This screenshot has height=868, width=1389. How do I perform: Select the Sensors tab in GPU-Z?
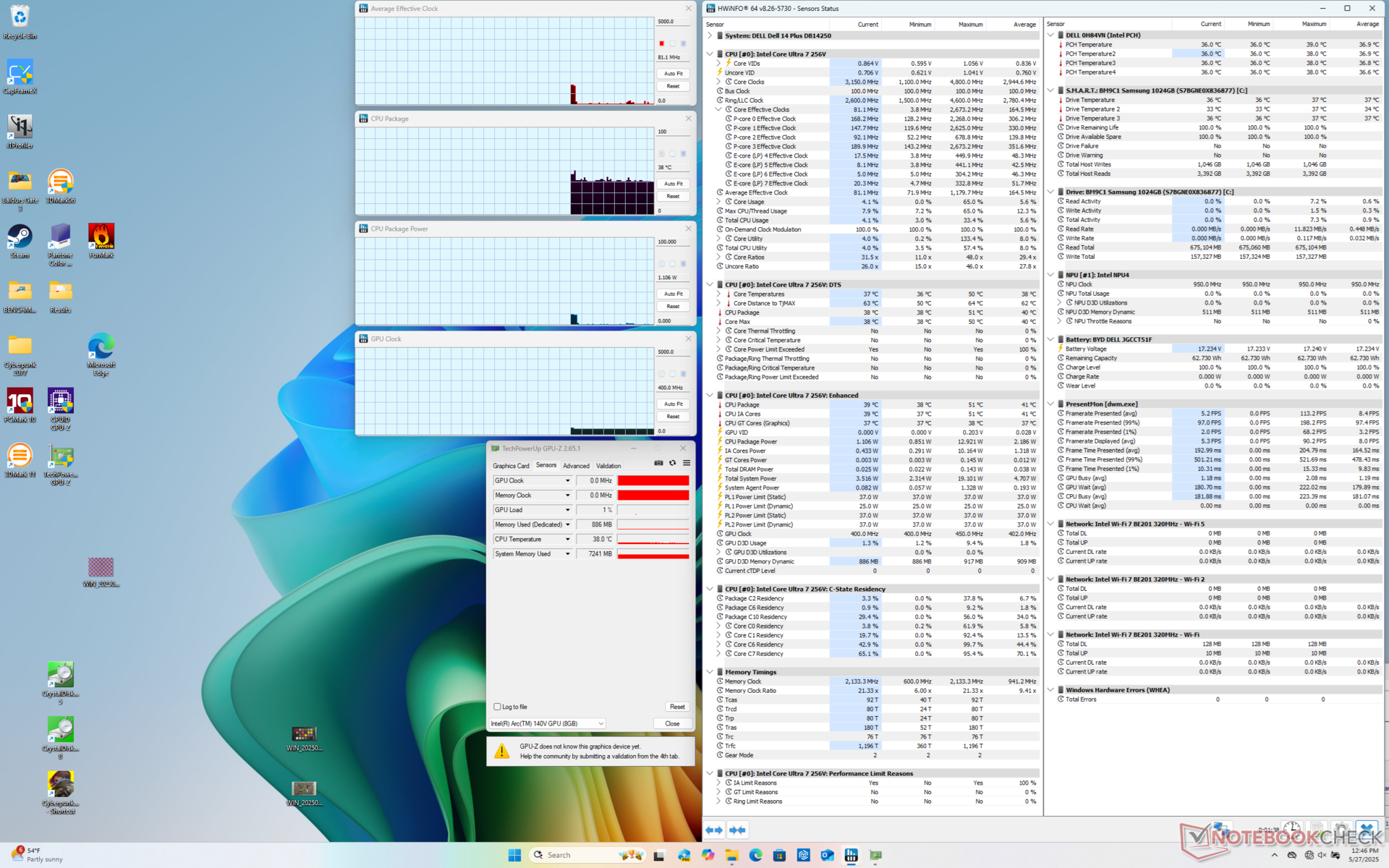546,465
